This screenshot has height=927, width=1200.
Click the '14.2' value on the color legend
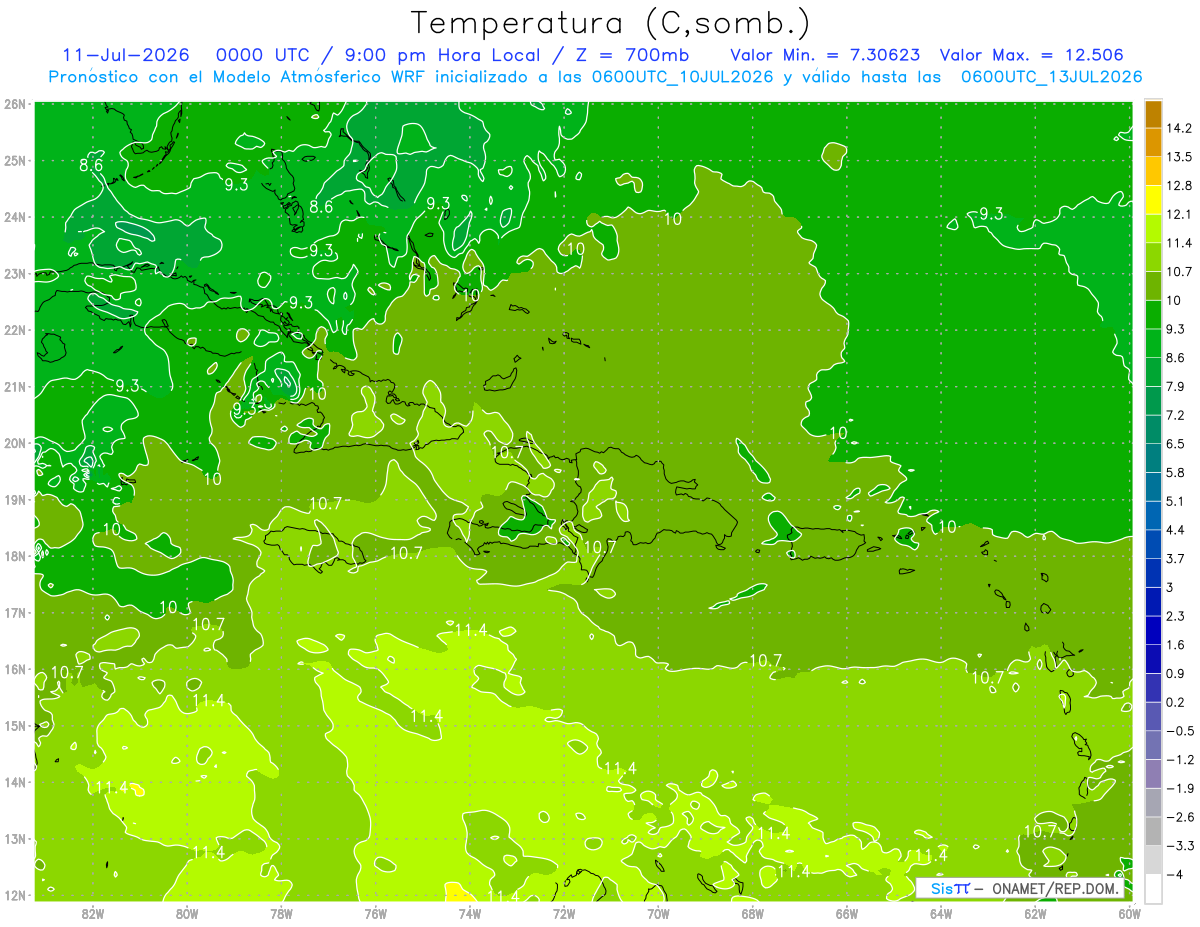pyautogui.click(x=1180, y=128)
